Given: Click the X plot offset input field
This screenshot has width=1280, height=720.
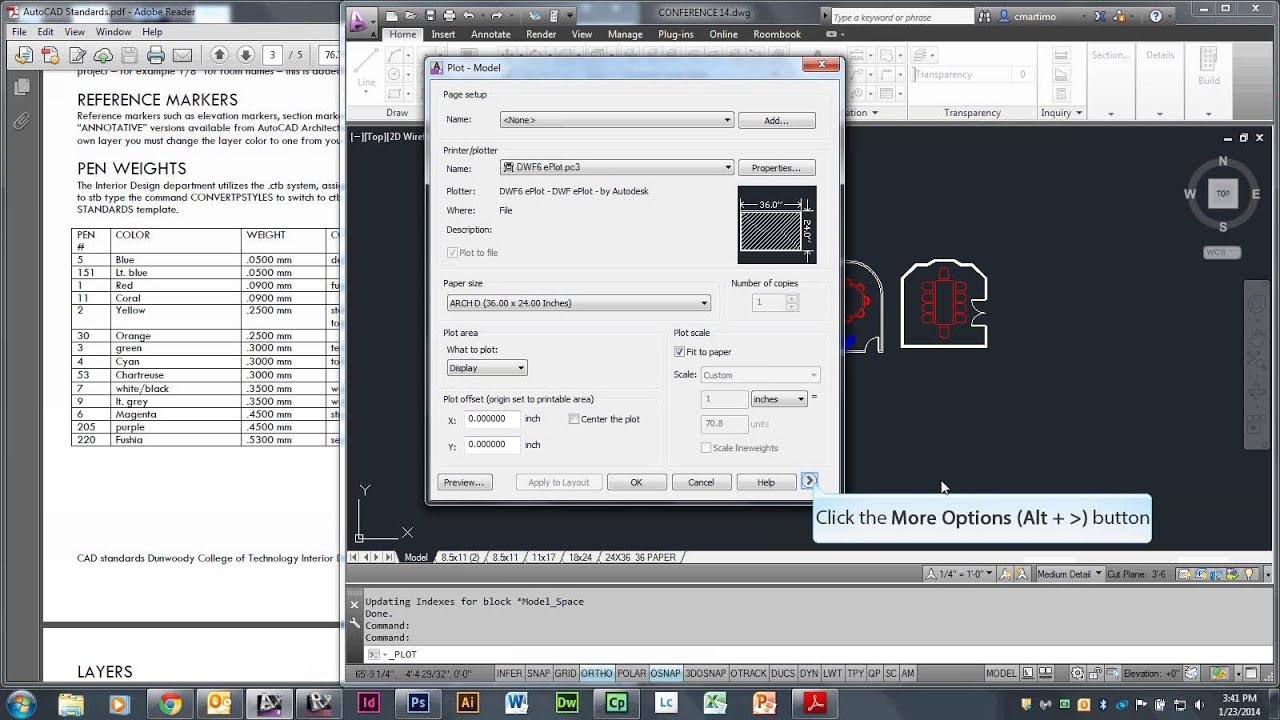Looking at the screenshot, I should 492,419.
